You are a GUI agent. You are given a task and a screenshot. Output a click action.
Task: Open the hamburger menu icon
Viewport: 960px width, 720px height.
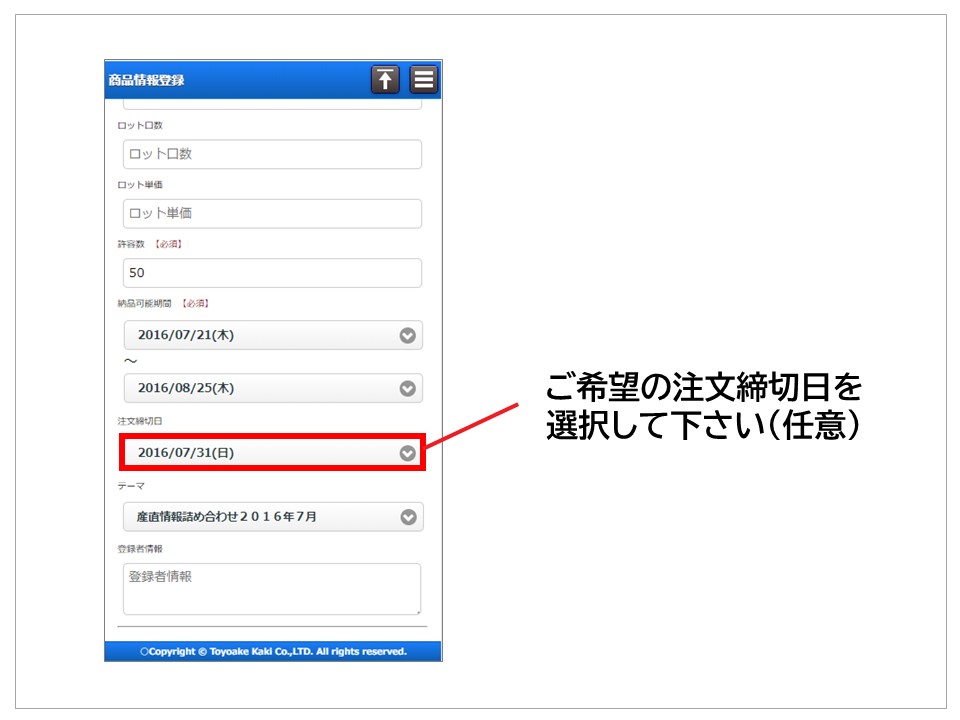click(424, 80)
